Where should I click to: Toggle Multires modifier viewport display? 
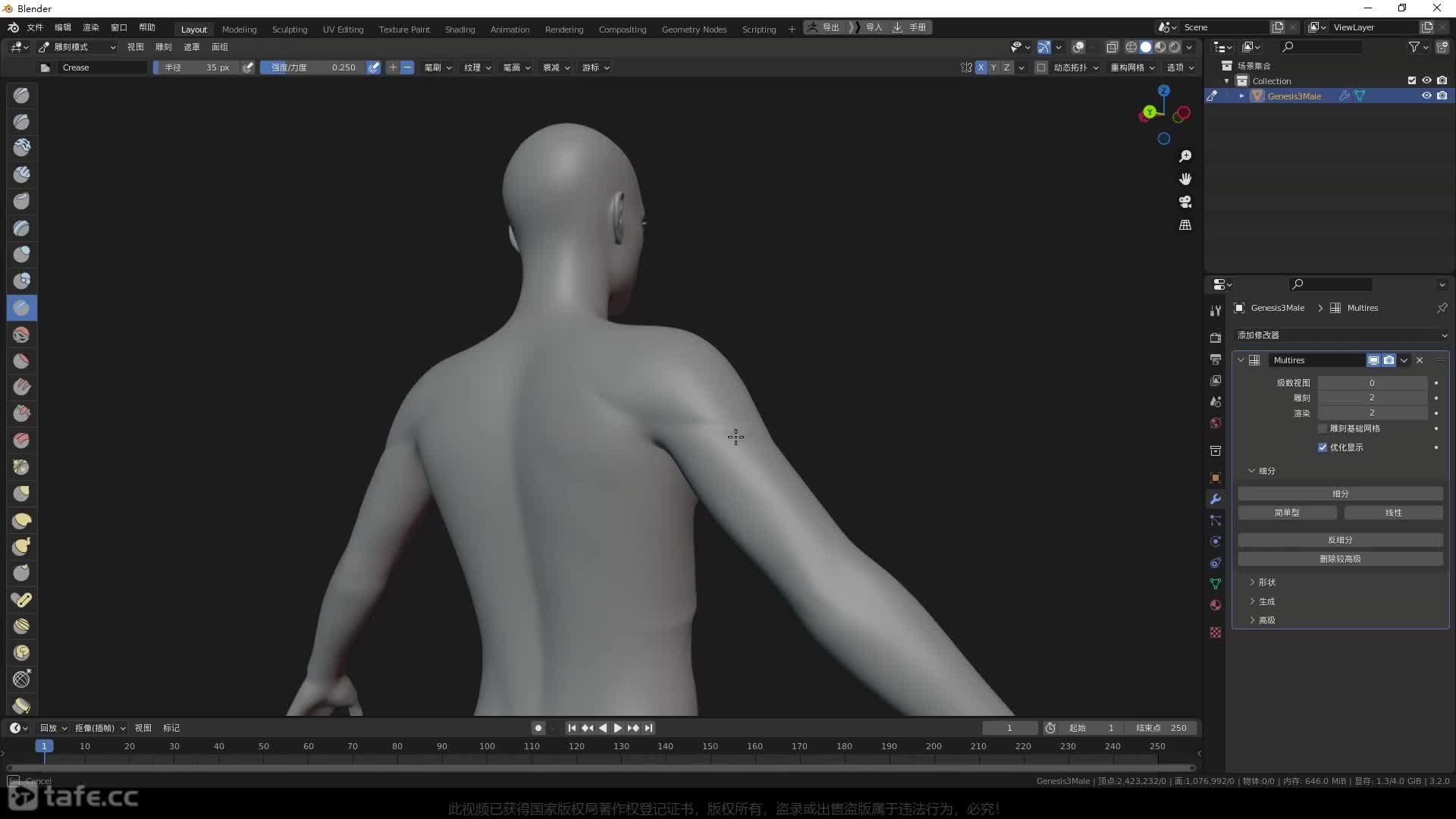click(1373, 360)
